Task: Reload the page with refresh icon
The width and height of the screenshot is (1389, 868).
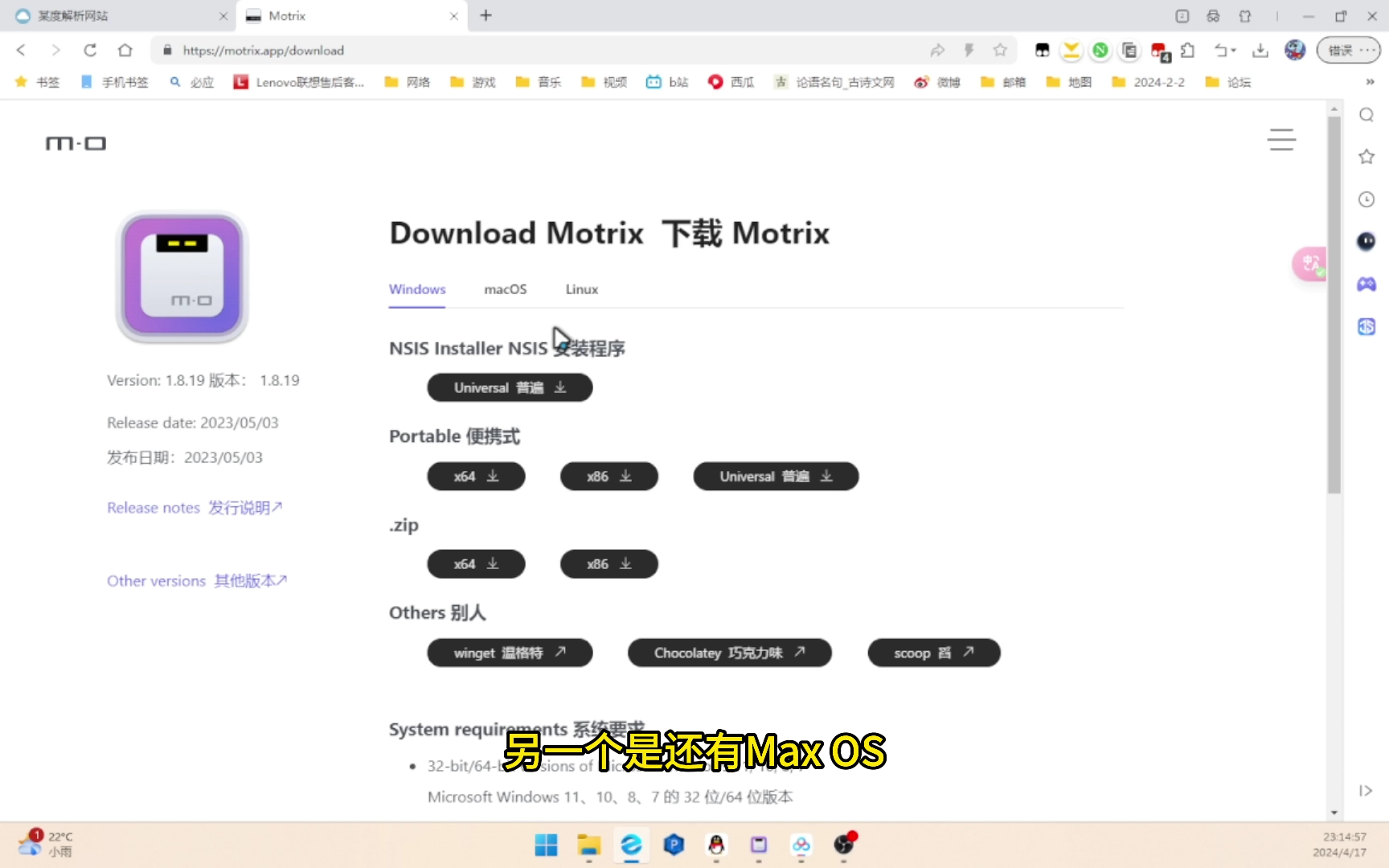Action: point(90,50)
